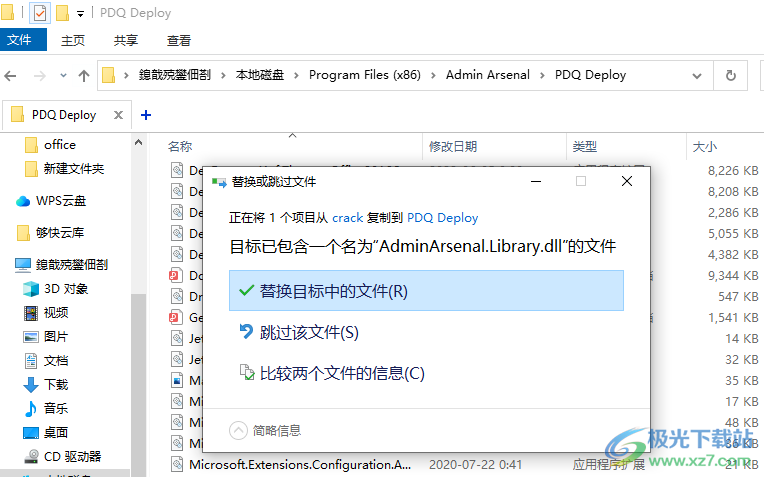Open 视频 folder in navigation pane
The image size is (764, 477).
click(x=56, y=312)
